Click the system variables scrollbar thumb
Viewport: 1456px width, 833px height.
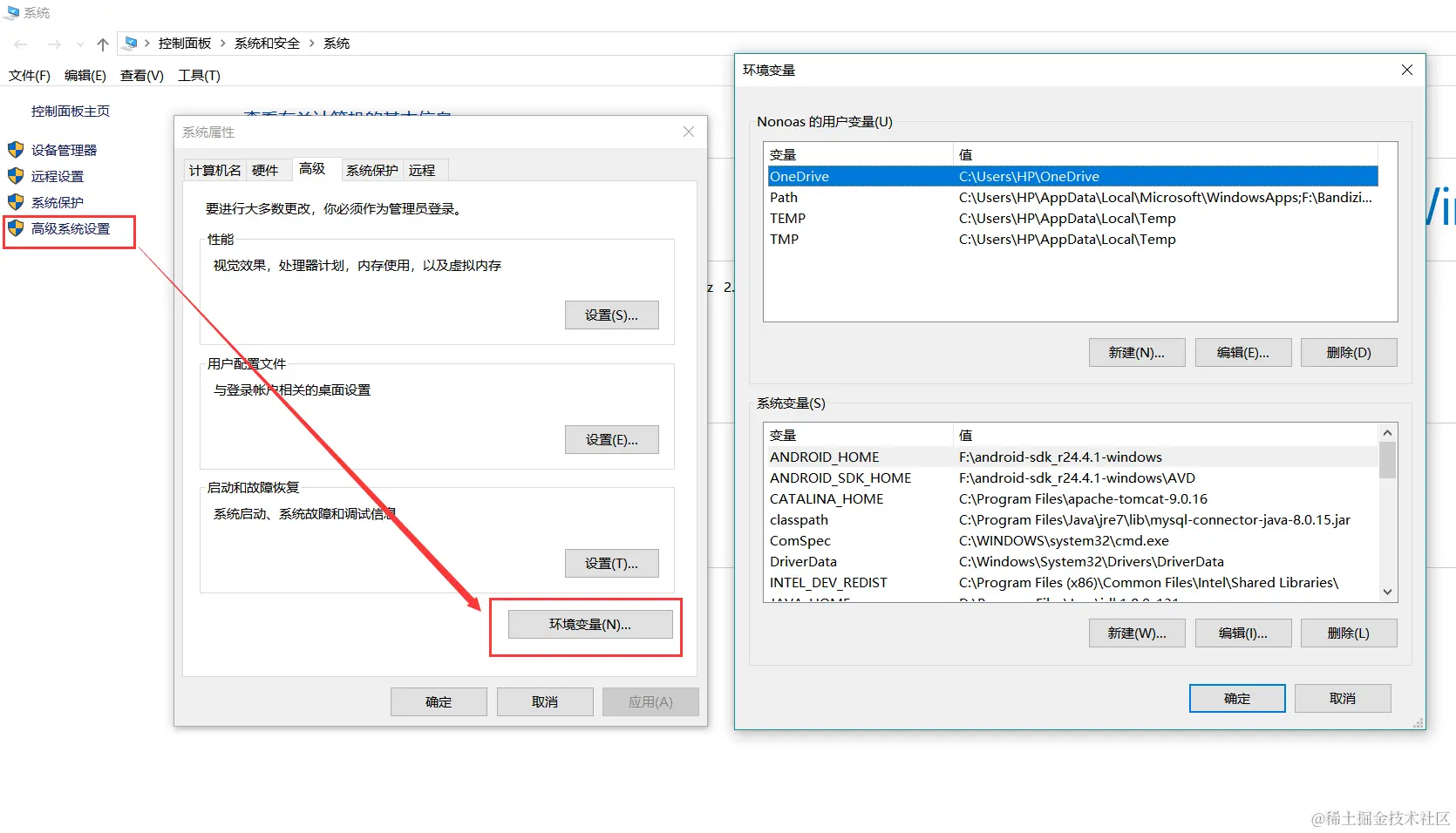pyautogui.click(x=1387, y=460)
